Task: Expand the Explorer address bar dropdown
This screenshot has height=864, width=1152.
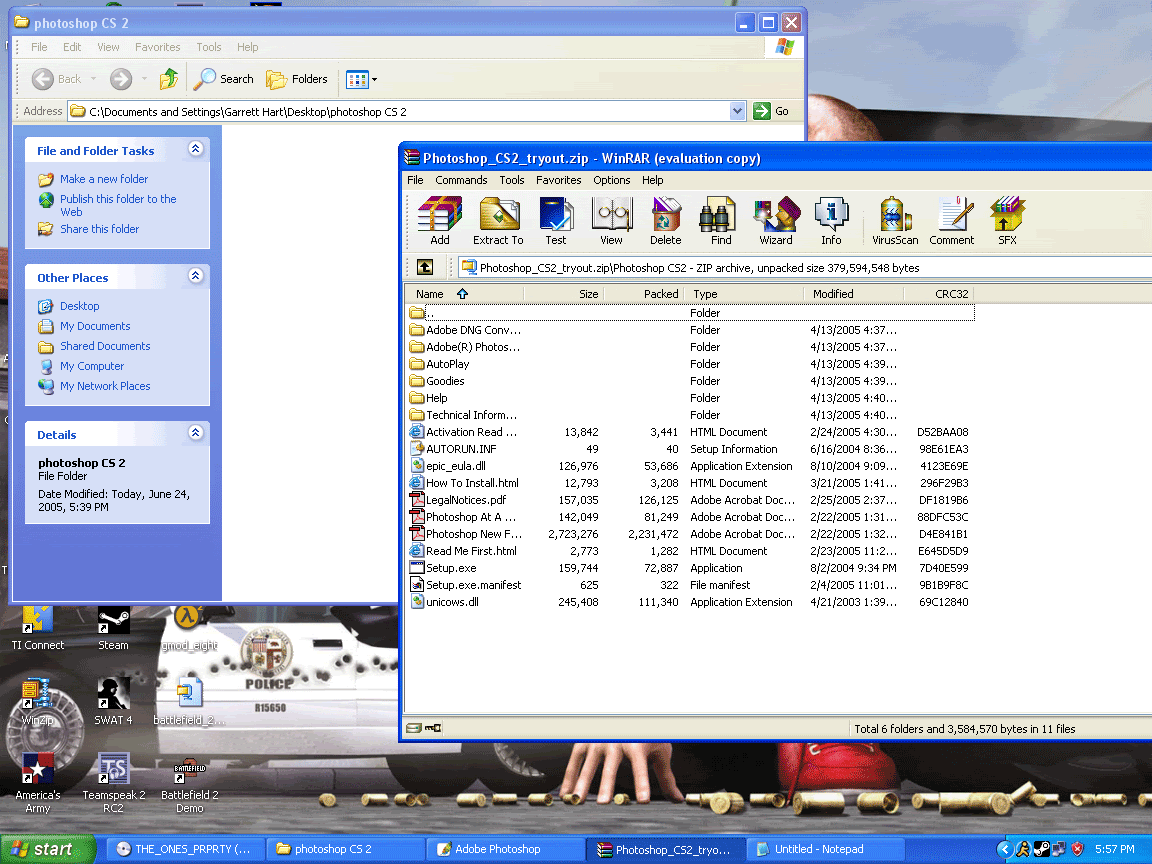Action: click(738, 111)
